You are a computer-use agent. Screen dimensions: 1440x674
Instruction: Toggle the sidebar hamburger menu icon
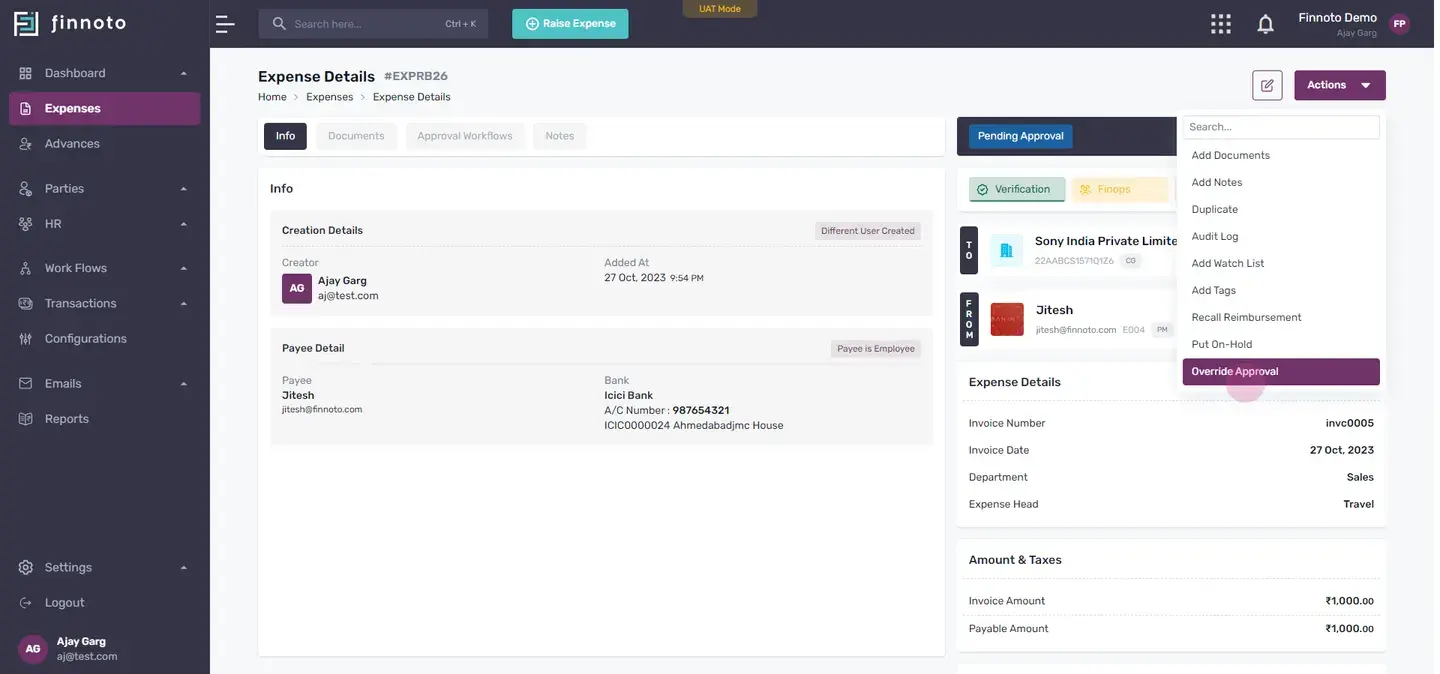pyautogui.click(x=225, y=24)
